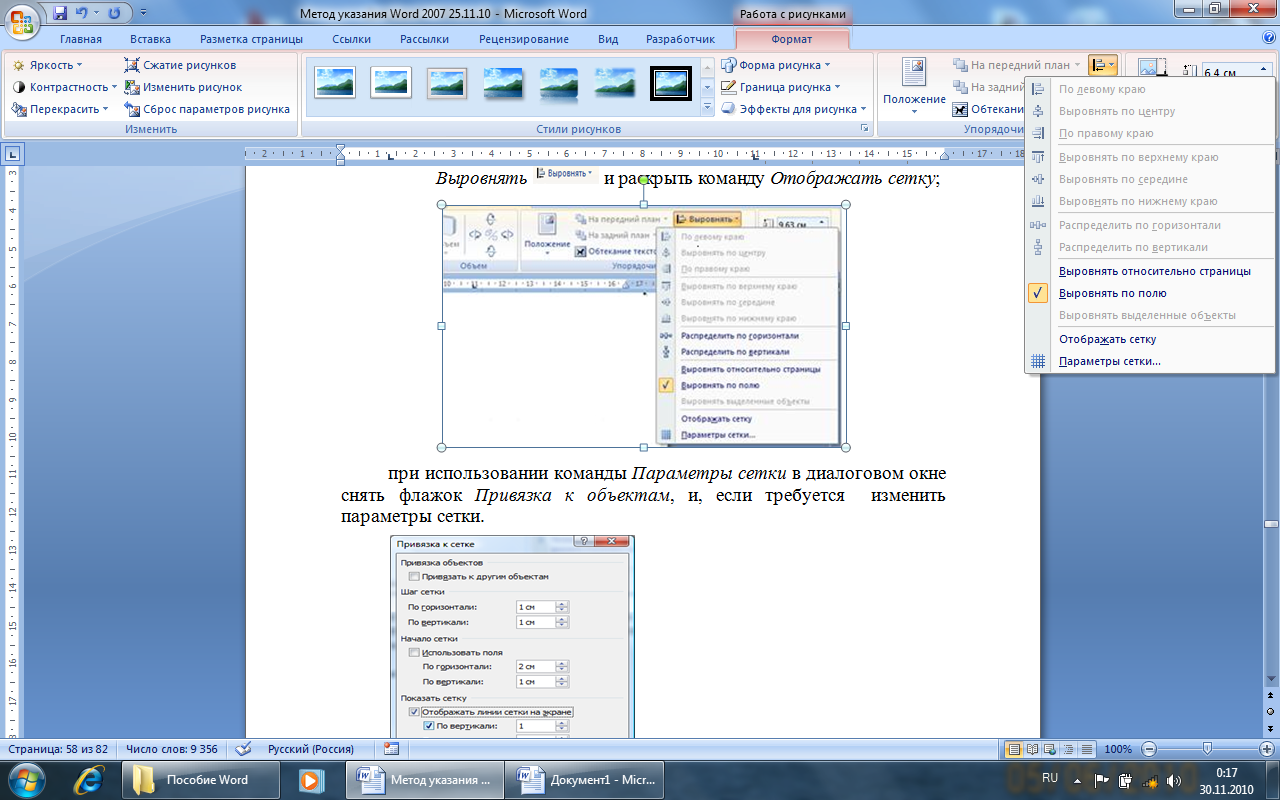Switch to Outline view
1280x800 pixels.
coord(1068,749)
